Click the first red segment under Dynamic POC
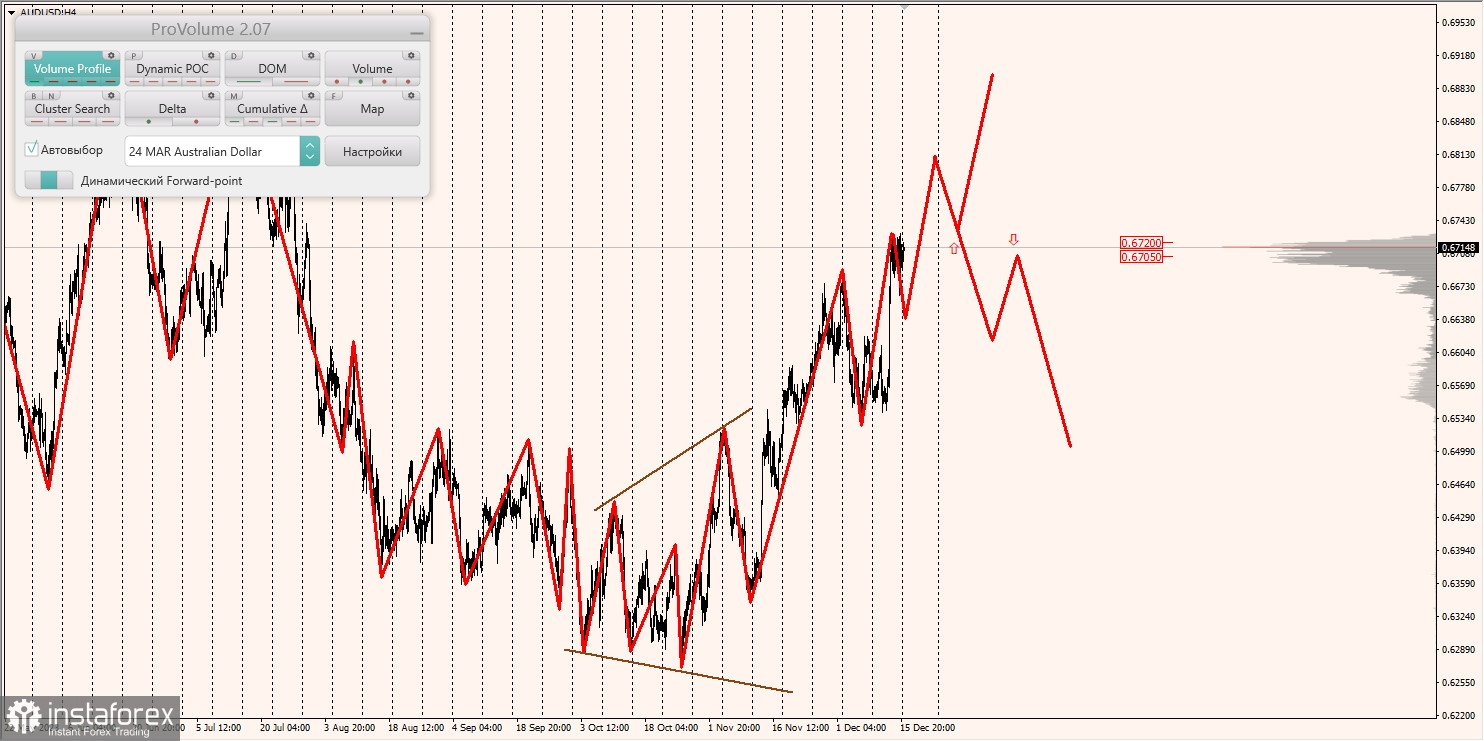This screenshot has height=741, width=1484. (134, 81)
